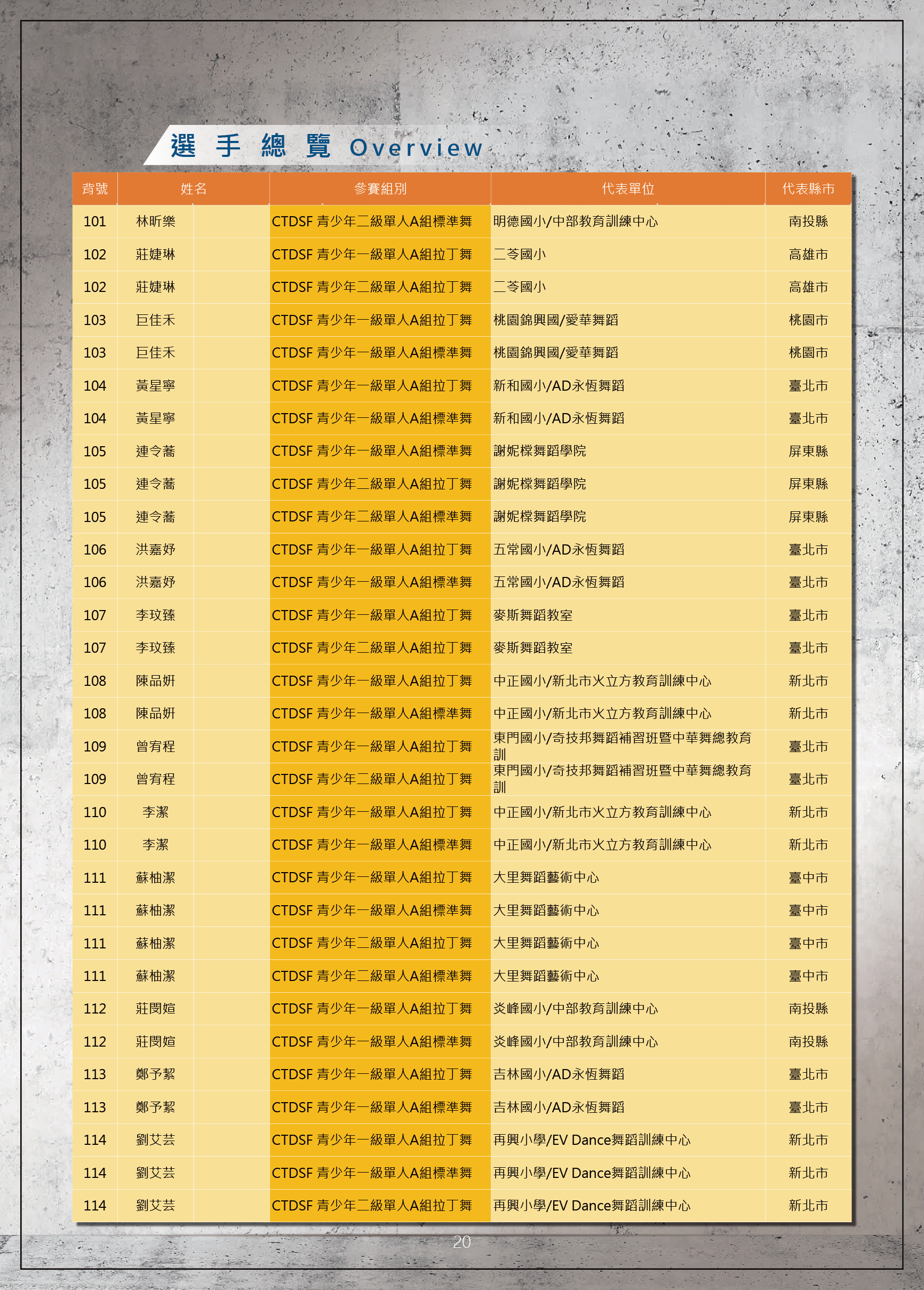Click name "洪嘉妤" in the 一級拉丁舞 row
This screenshot has width=924, height=1290.
tap(155, 549)
